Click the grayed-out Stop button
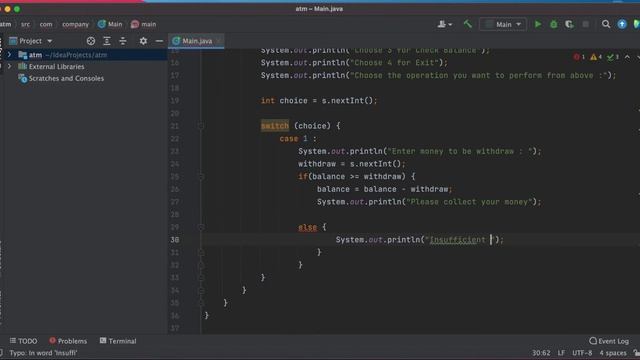Image resolution: width=640 pixels, height=360 pixels. tap(585, 24)
